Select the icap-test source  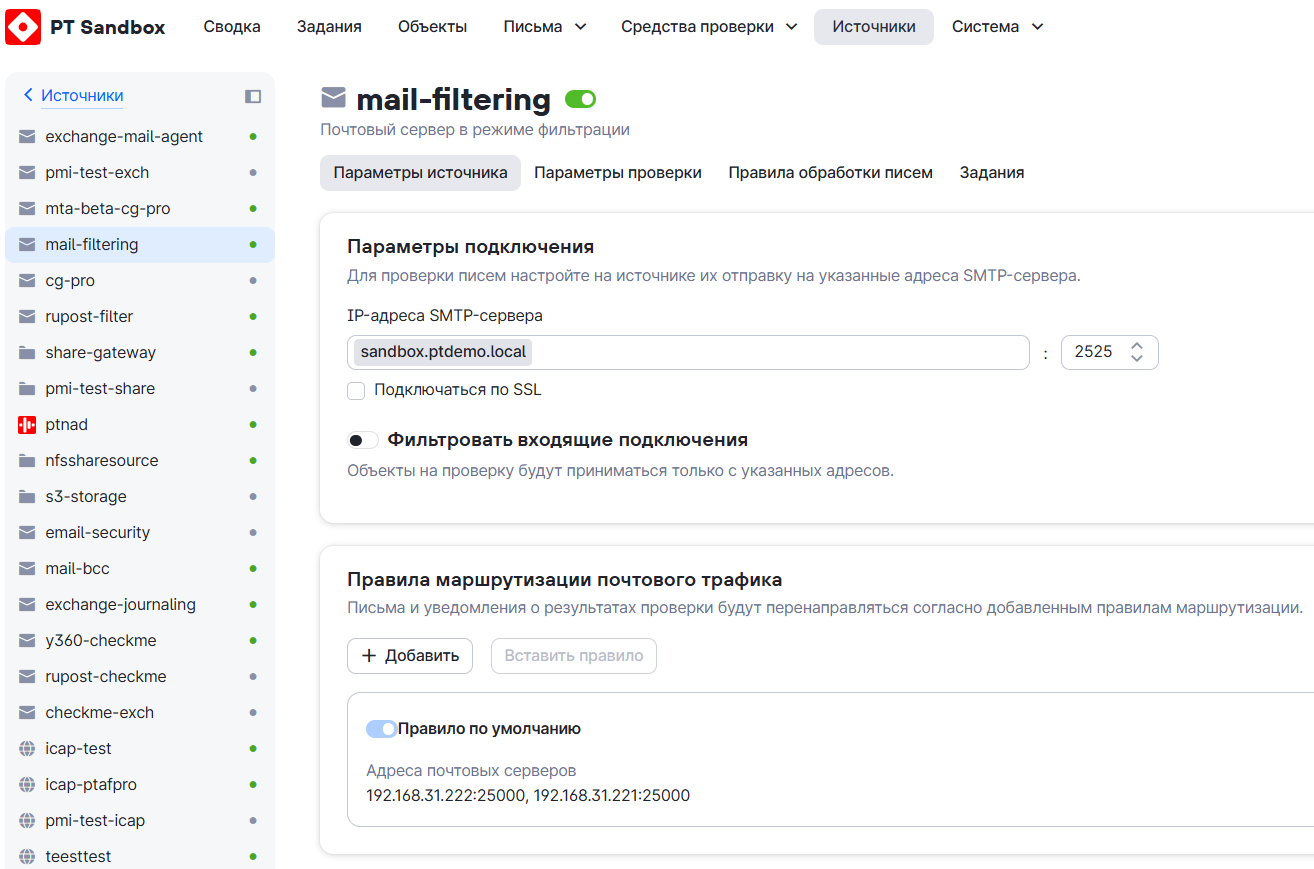click(140, 749)
